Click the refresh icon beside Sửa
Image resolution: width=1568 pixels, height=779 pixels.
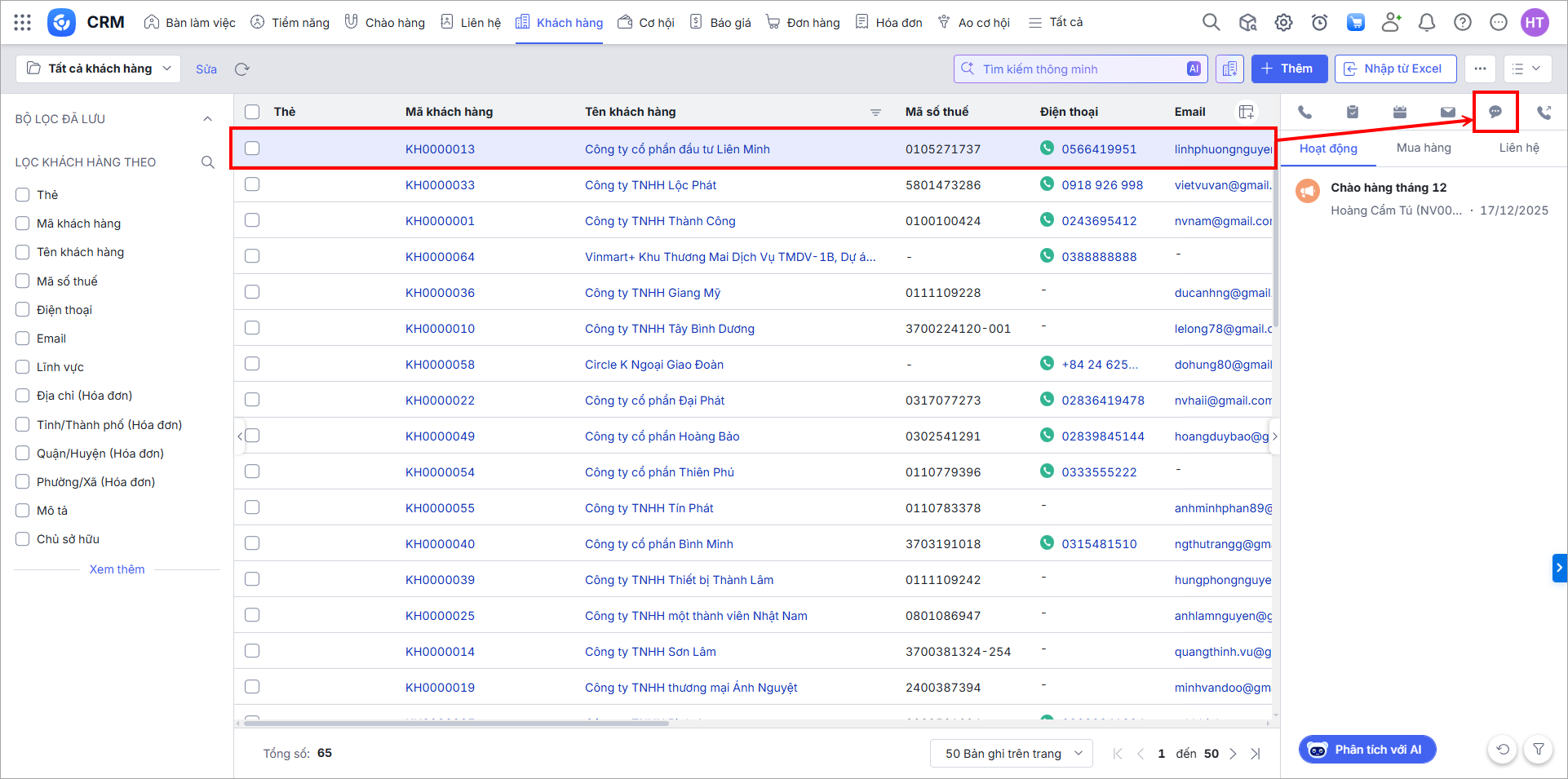click(241, 69)
